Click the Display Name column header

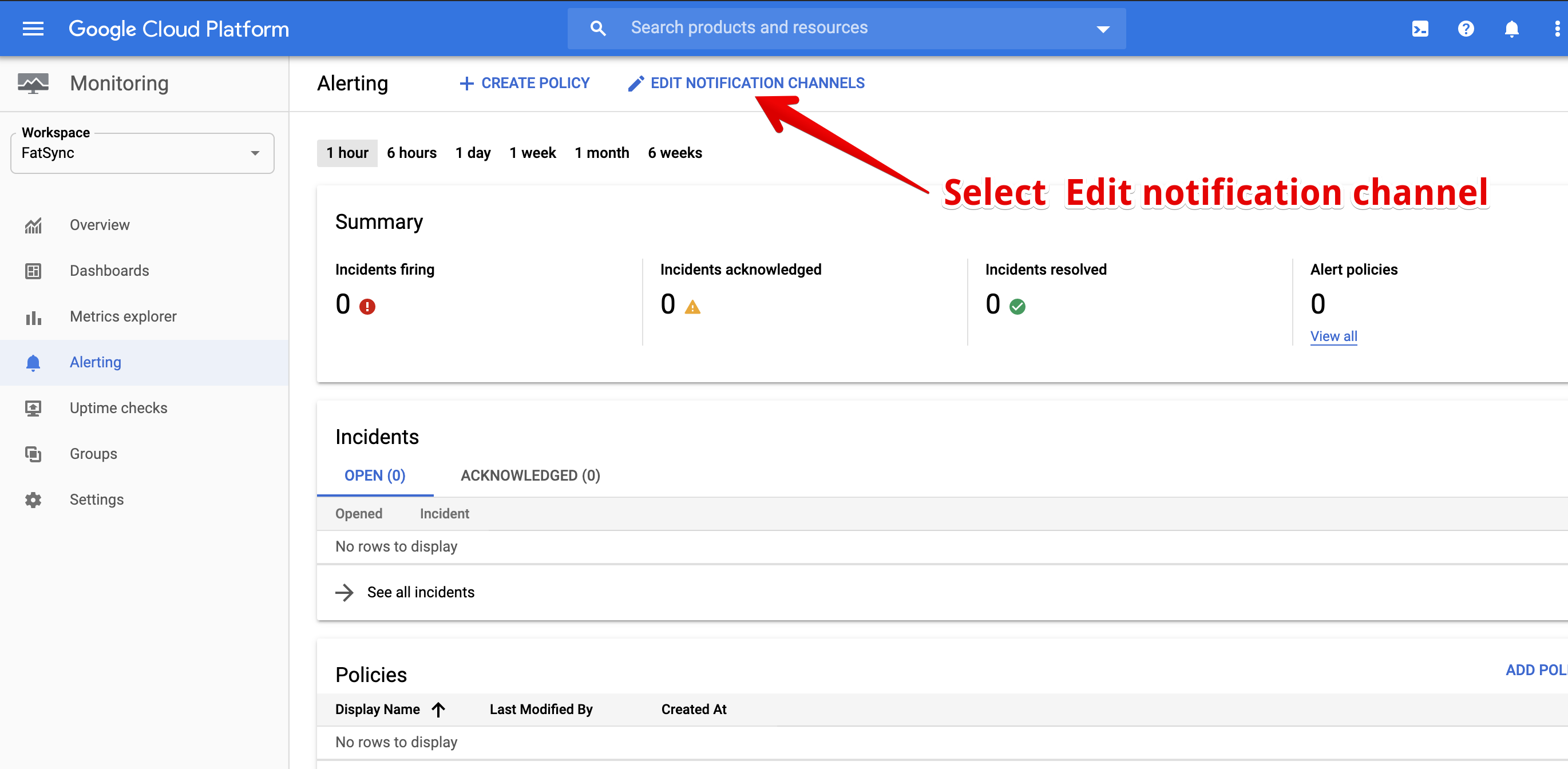point(377,709)
